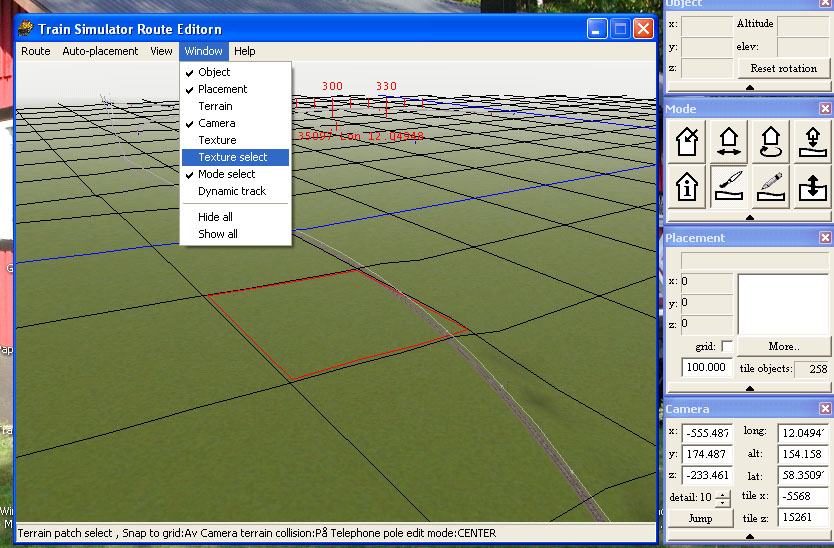Screen dimensions: 834x548
Task: Toggle the Placement window entry
Action: 235,89
